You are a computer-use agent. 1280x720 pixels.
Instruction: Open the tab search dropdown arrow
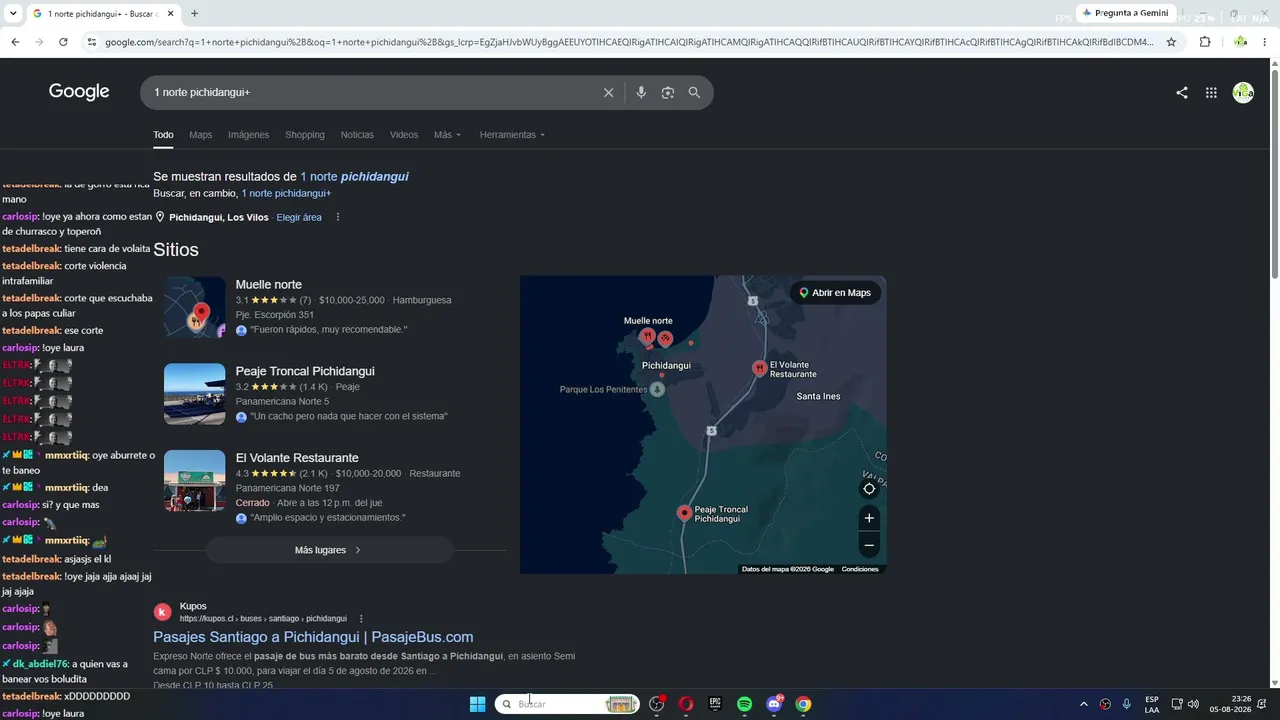tap(12, 14)
